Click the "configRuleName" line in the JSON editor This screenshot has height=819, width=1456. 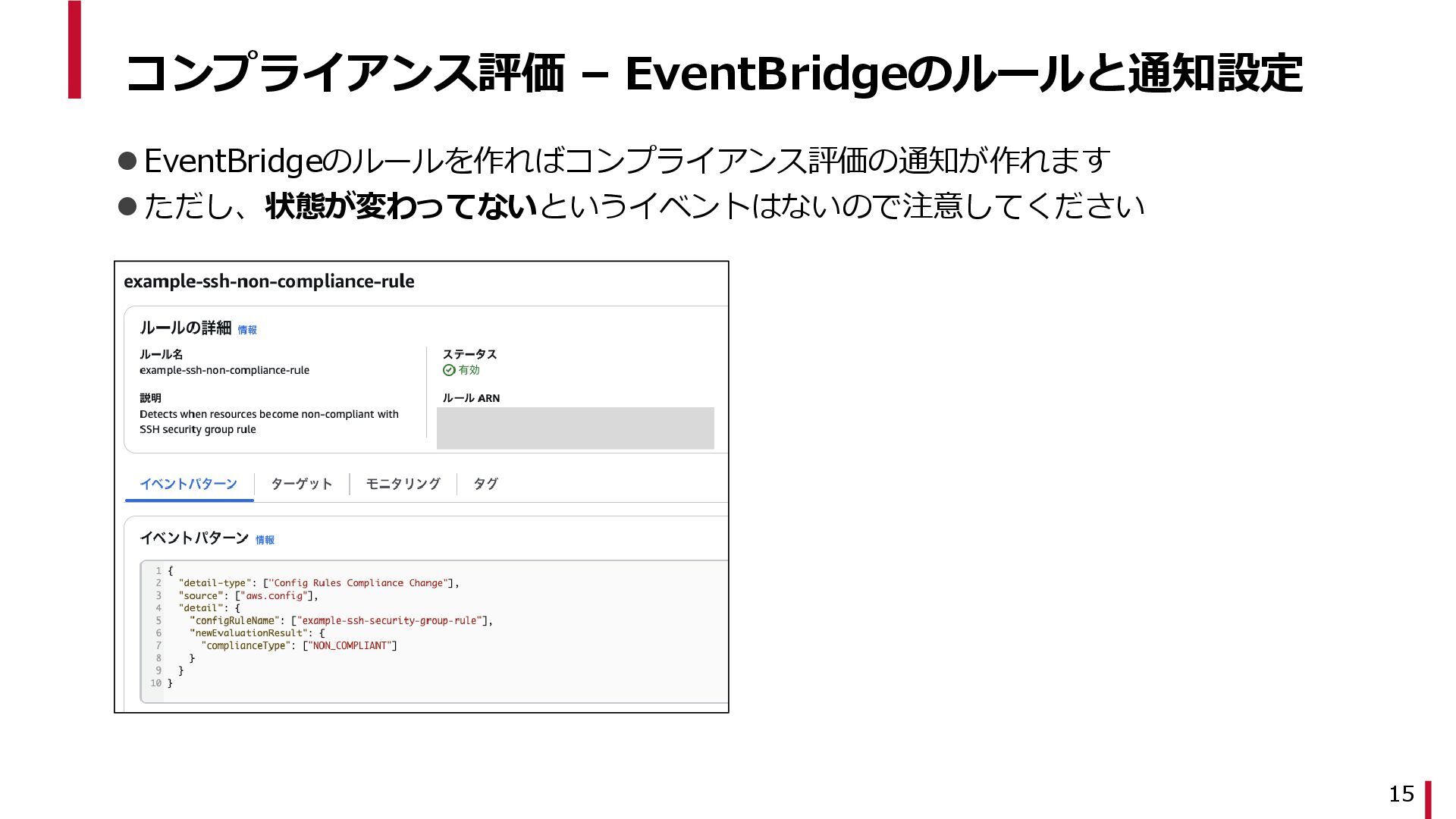point(340,620)
